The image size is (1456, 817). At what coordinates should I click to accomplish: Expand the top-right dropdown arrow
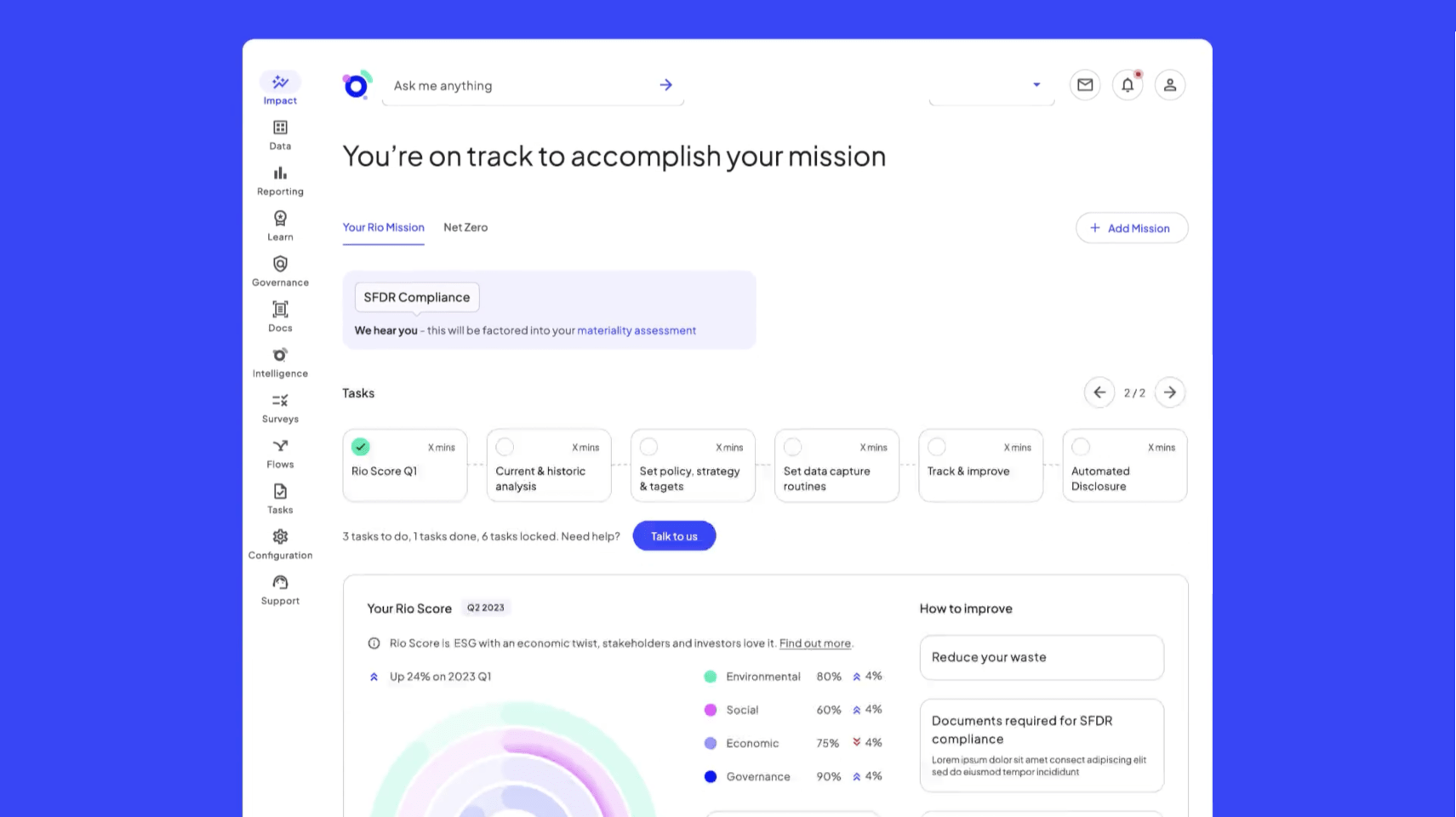coord(1036,85)
